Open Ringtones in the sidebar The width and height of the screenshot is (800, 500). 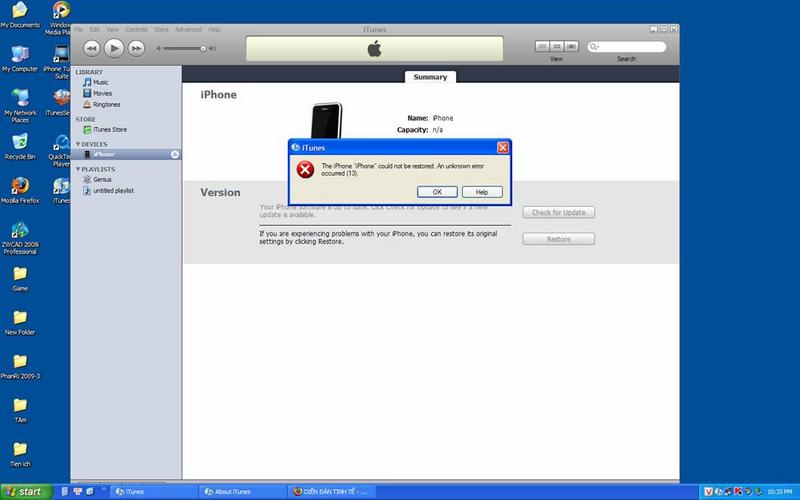tap(106, 104)
